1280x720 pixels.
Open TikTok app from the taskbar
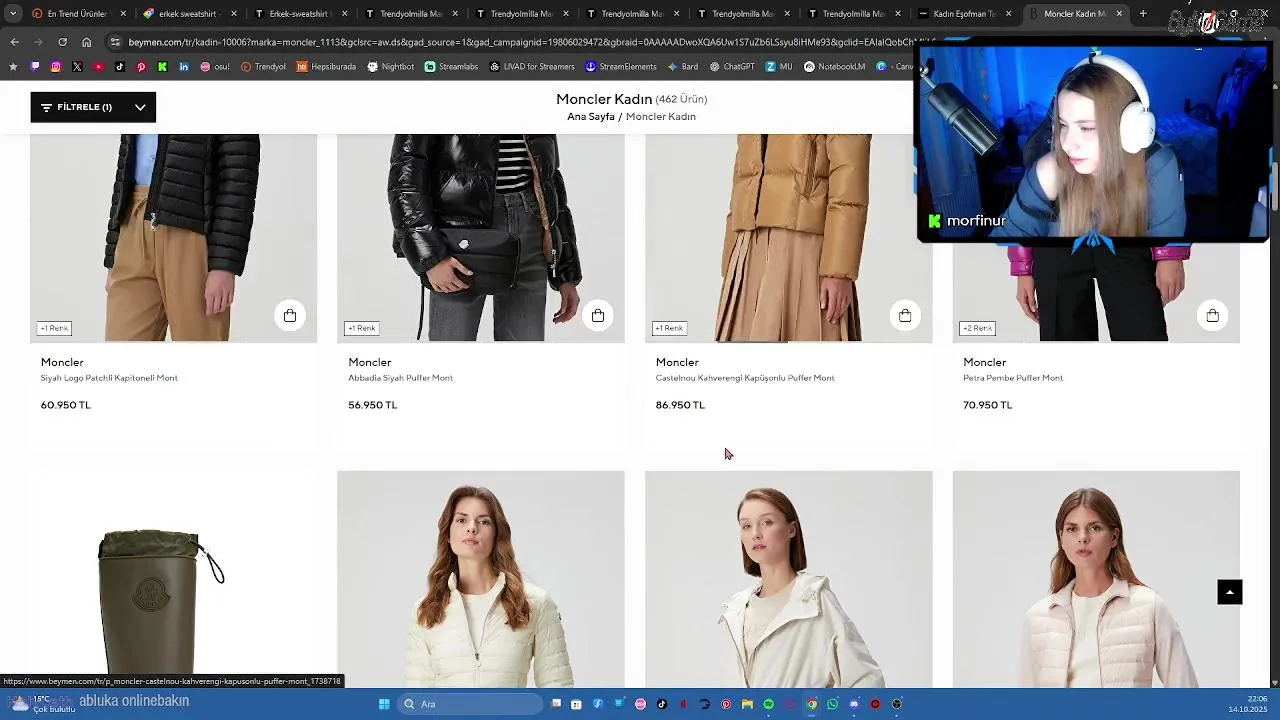click(662, 704)
